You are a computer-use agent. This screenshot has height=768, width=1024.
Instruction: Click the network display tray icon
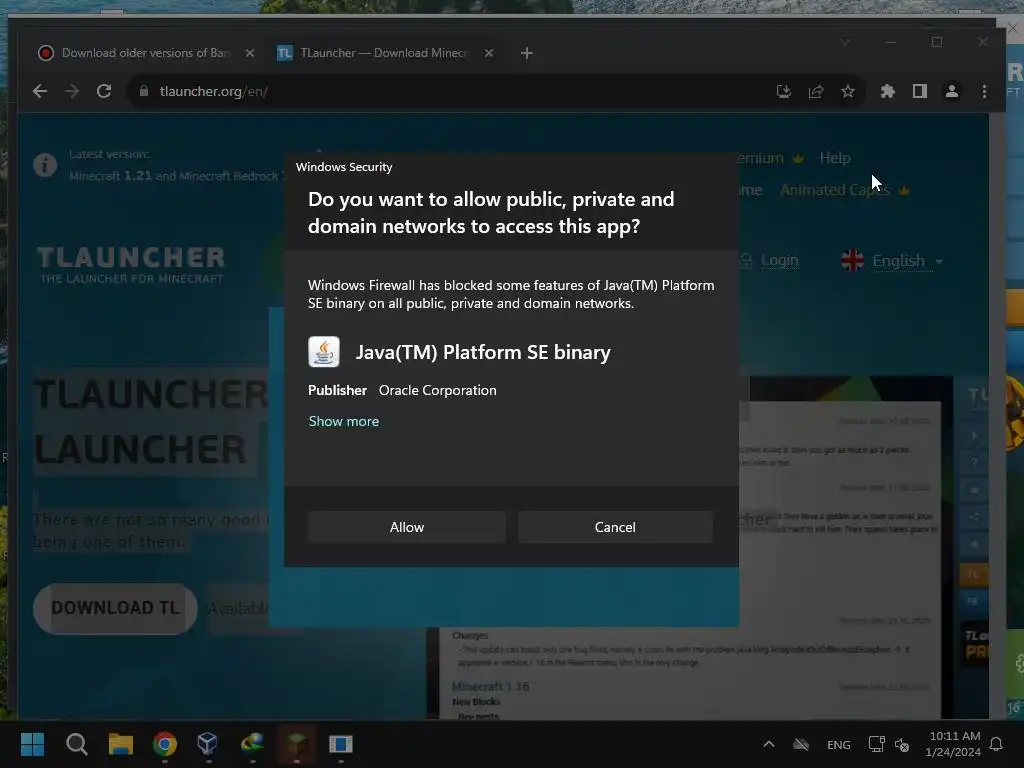pyautogui.click(x=876, y=744)
